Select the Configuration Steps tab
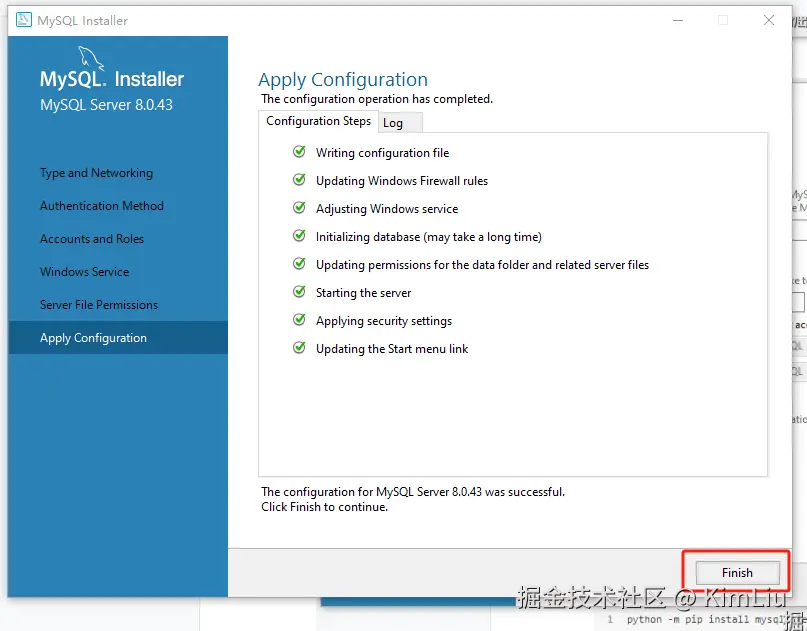Image resolution: width=807 pixels, height=631 pixels. point(318,121)
